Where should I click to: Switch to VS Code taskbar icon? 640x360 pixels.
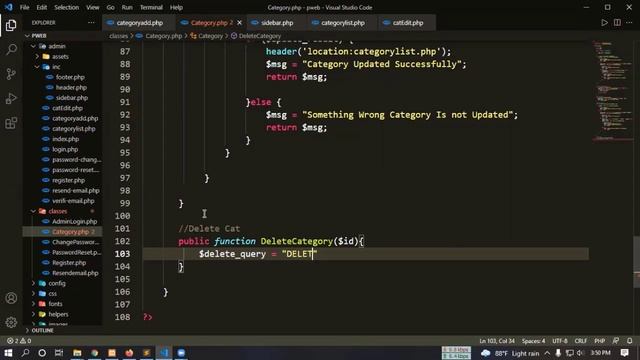pos(164,353)
